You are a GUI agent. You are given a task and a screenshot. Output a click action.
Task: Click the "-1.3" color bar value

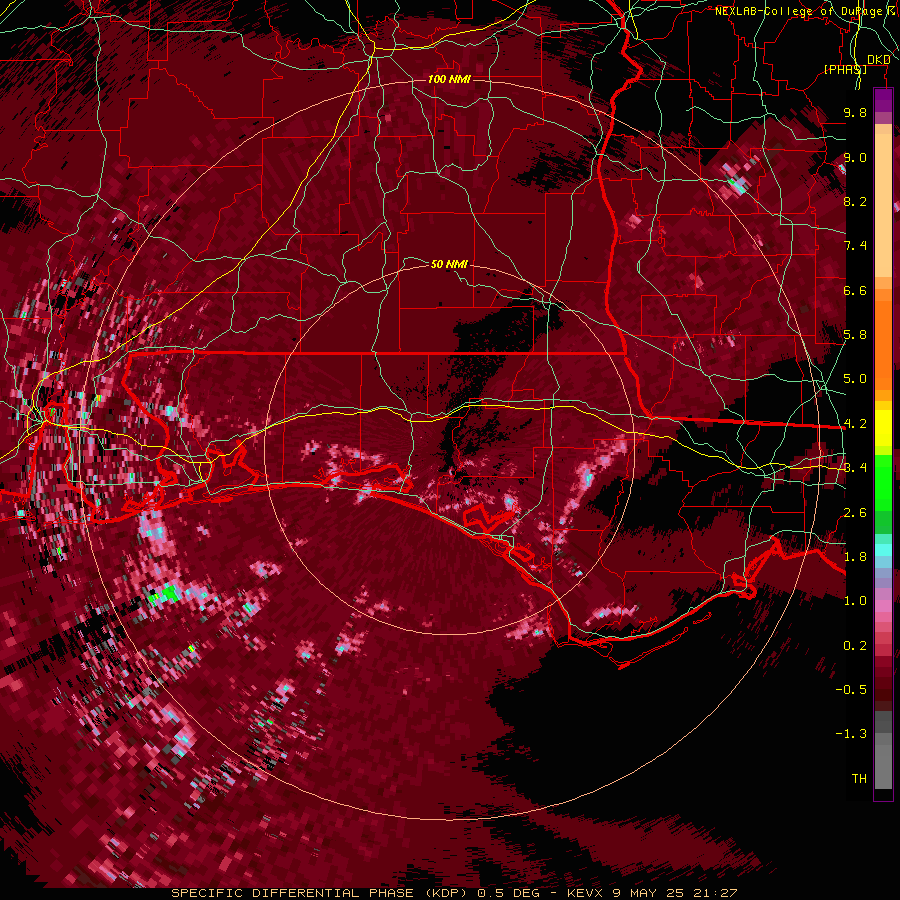[x=851, y=734]
